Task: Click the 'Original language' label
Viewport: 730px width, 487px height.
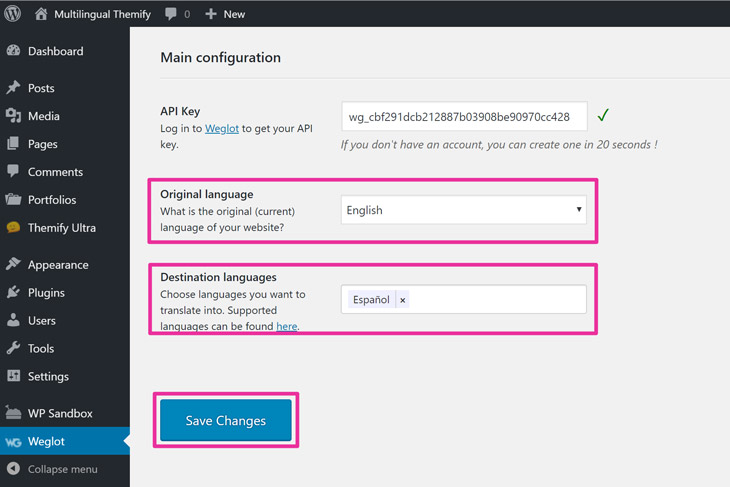Action: [207, 194]
